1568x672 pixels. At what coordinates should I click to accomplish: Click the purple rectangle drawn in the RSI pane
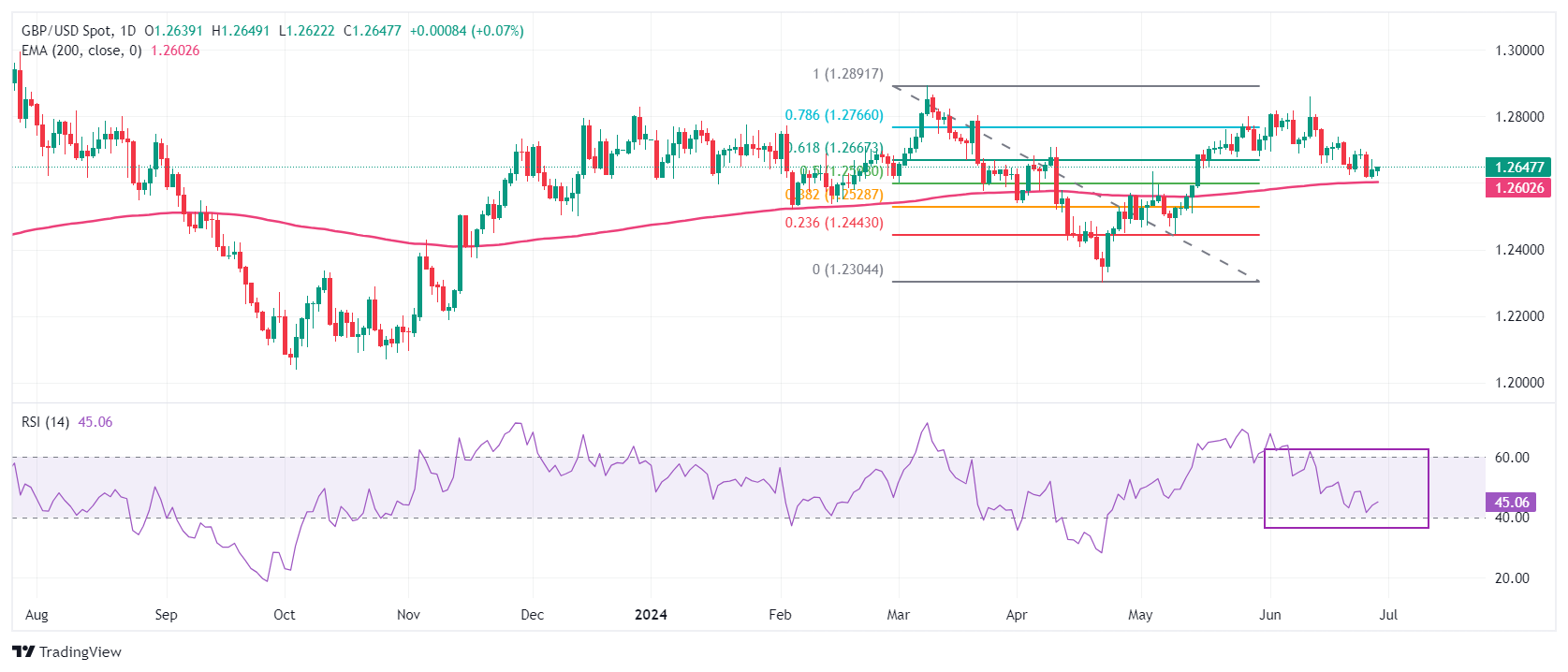click(1429, 489)
